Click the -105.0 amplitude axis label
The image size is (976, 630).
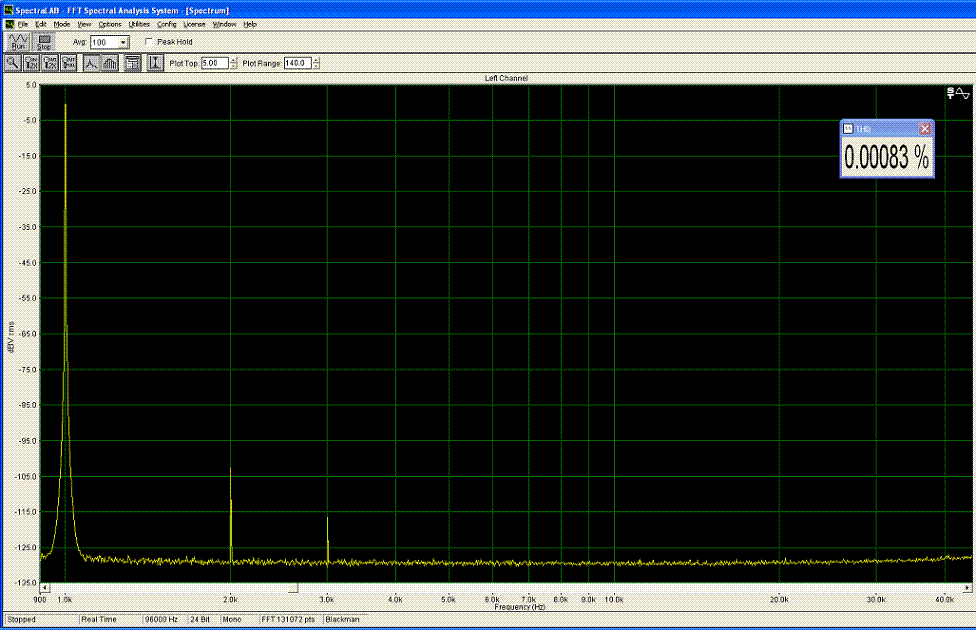[26, 476]
